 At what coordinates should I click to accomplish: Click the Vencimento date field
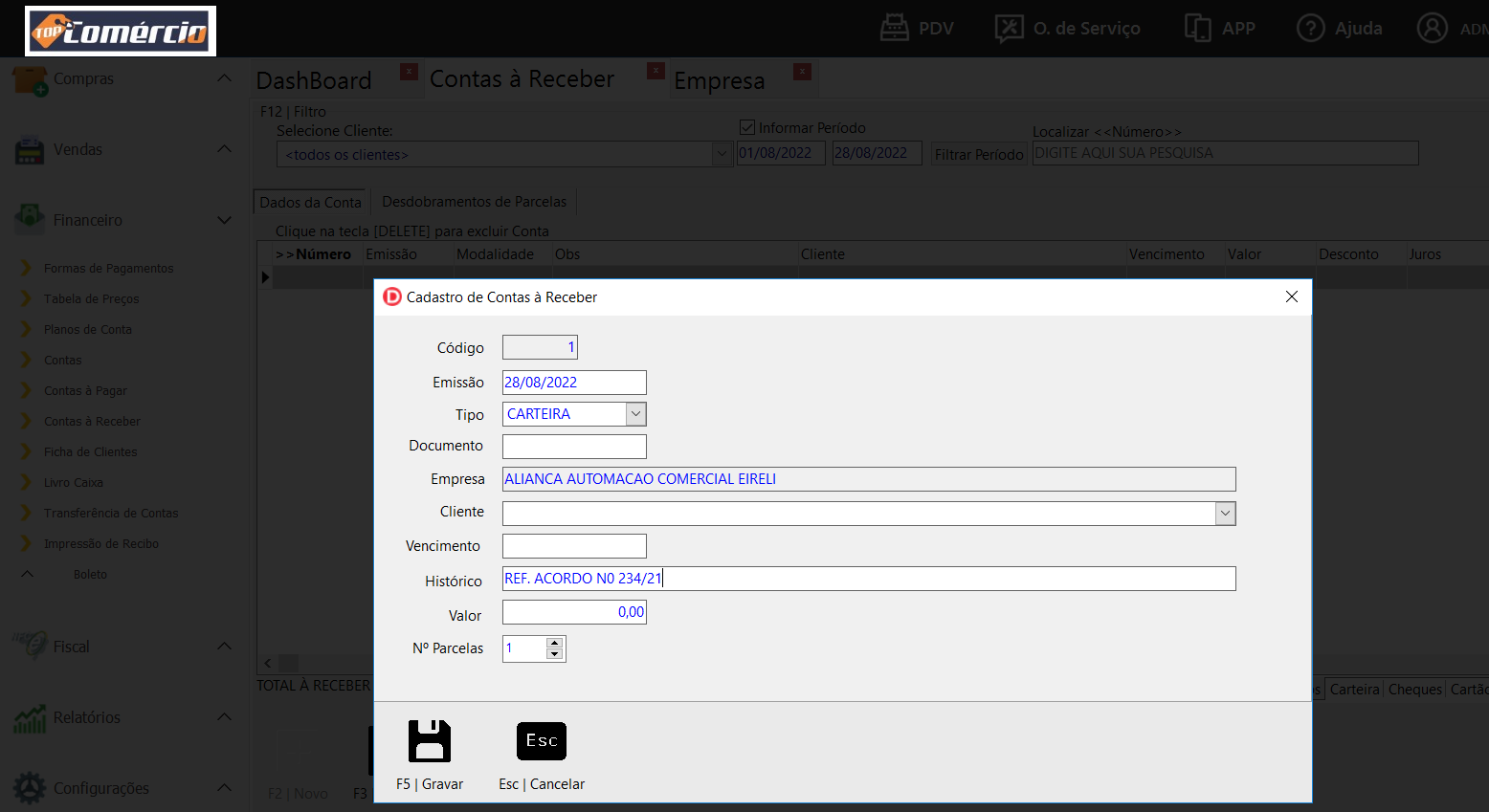click(x=574, y=546)
